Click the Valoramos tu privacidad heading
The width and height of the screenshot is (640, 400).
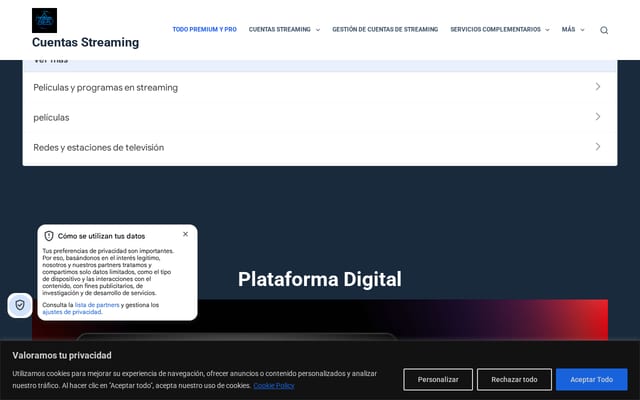[62, 356]
